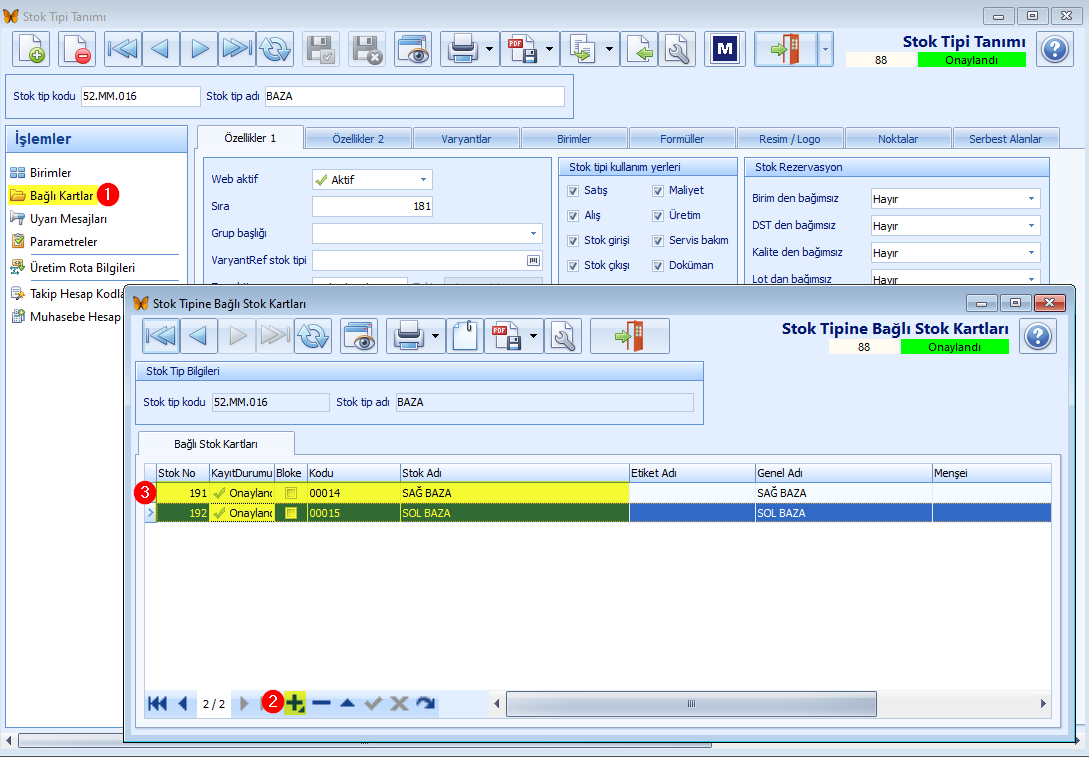Switch to the Resim / Logo tab
This screenshot has width=1089, height=757.
click(x=790, y=139)
